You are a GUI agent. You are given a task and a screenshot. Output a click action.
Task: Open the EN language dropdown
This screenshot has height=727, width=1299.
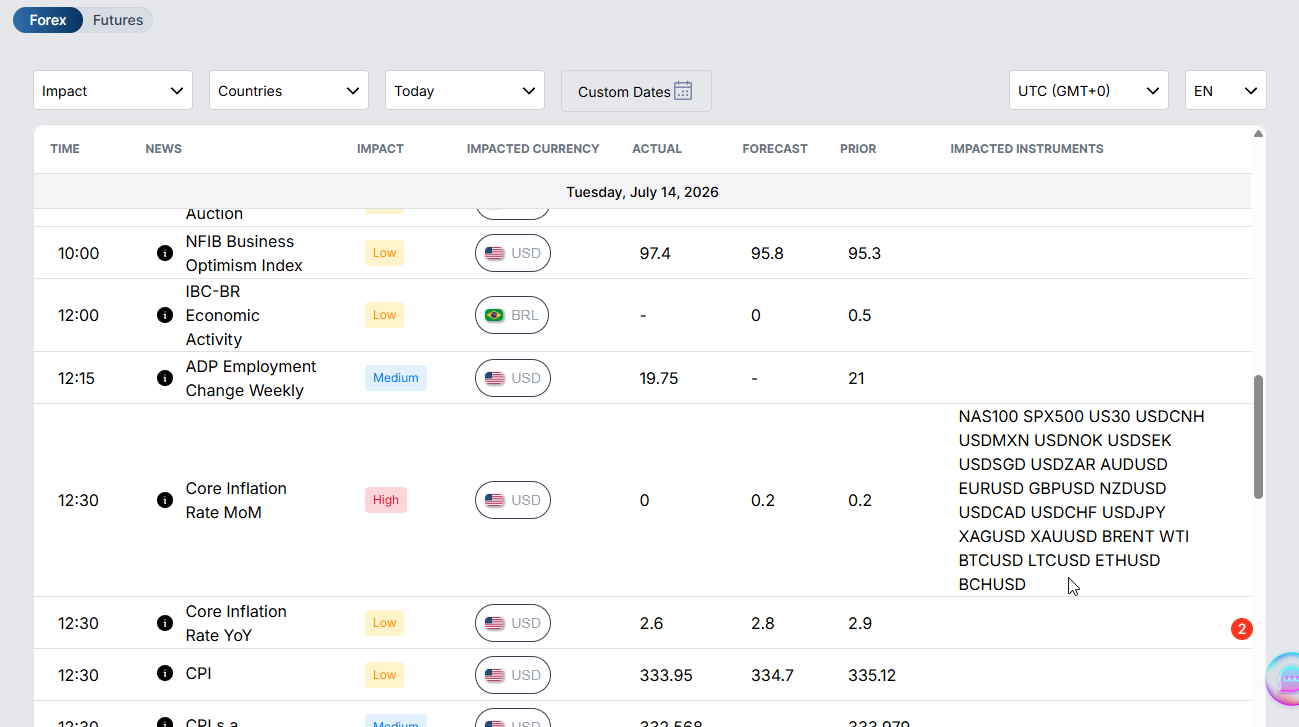point(1226,90)
